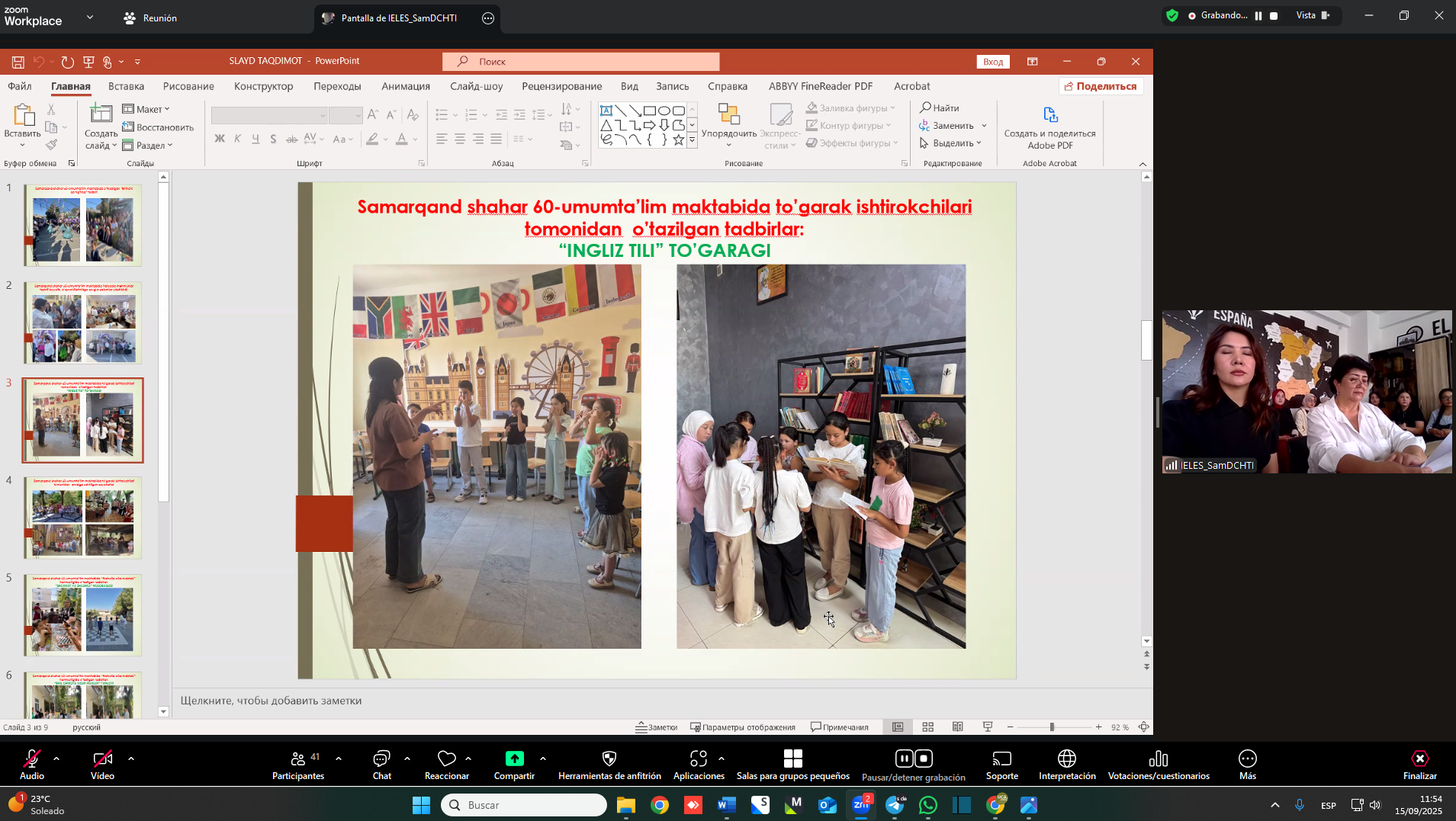Expand video options arrow next to Vídeo

click(x=131, y=758)
